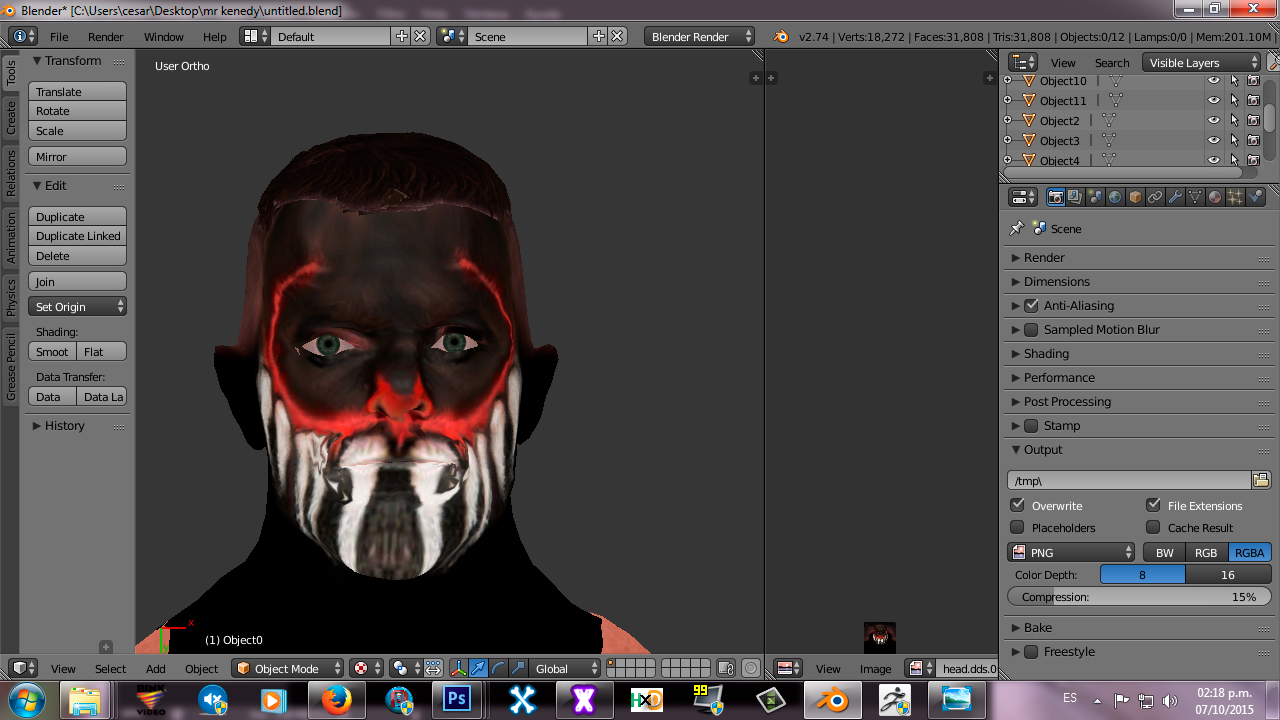Image resolution: width=1280 pixels, height=720 pixels.
Task: Open the Visible Layers dropdown
Action: point(1202,62)
